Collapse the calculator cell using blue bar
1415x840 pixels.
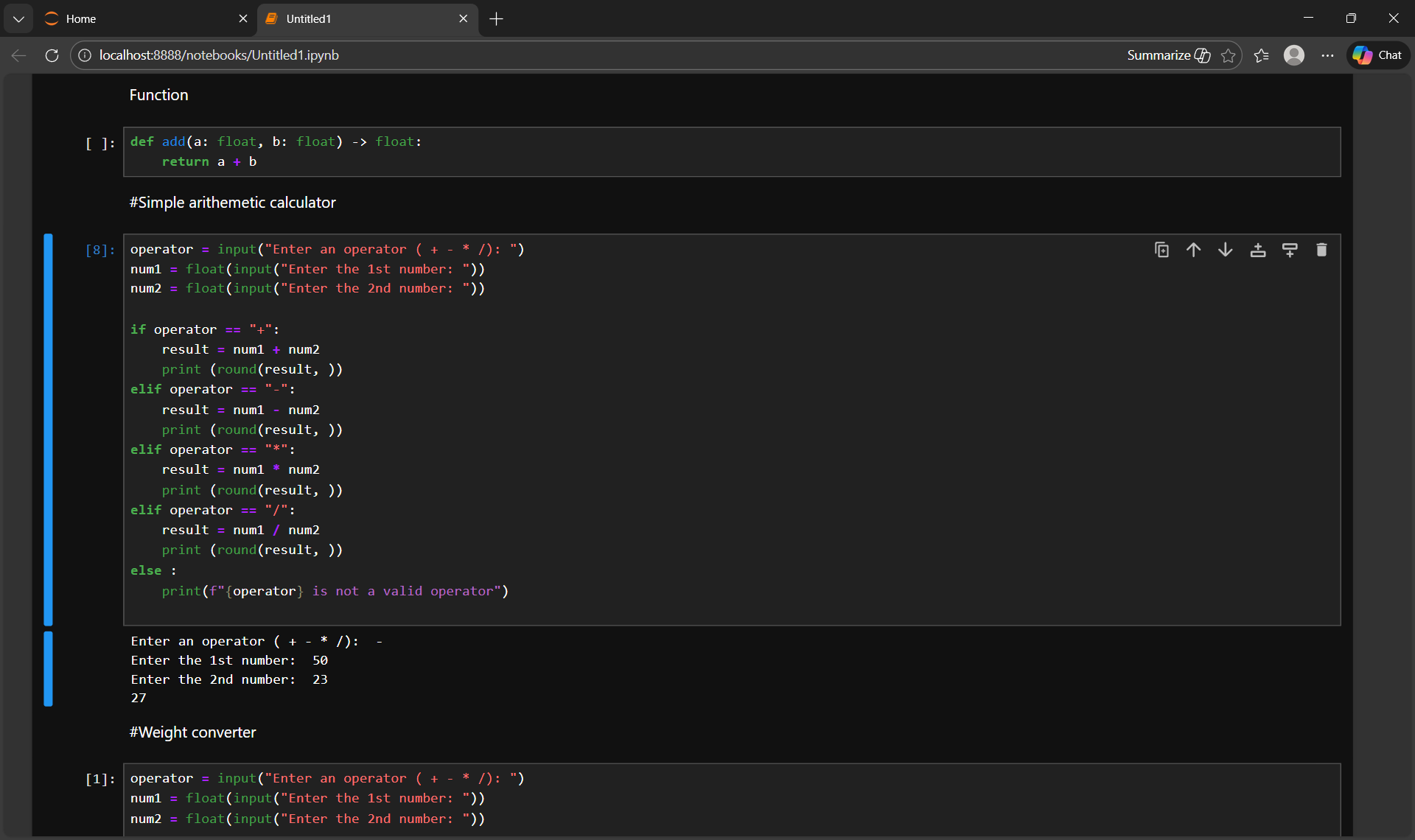48,429
